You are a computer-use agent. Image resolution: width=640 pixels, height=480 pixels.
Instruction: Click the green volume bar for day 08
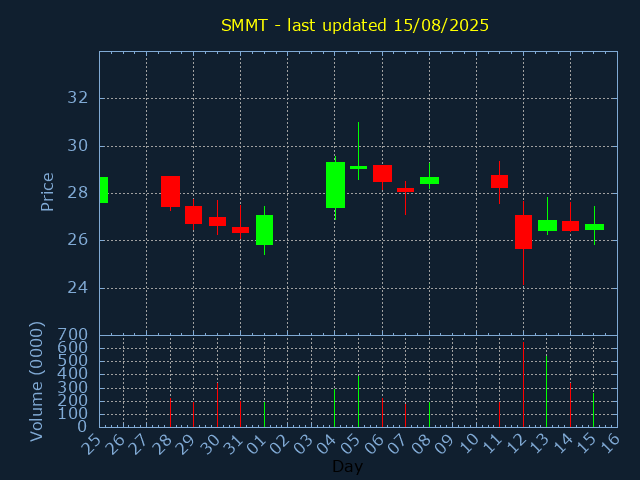(x=429, y=415)
